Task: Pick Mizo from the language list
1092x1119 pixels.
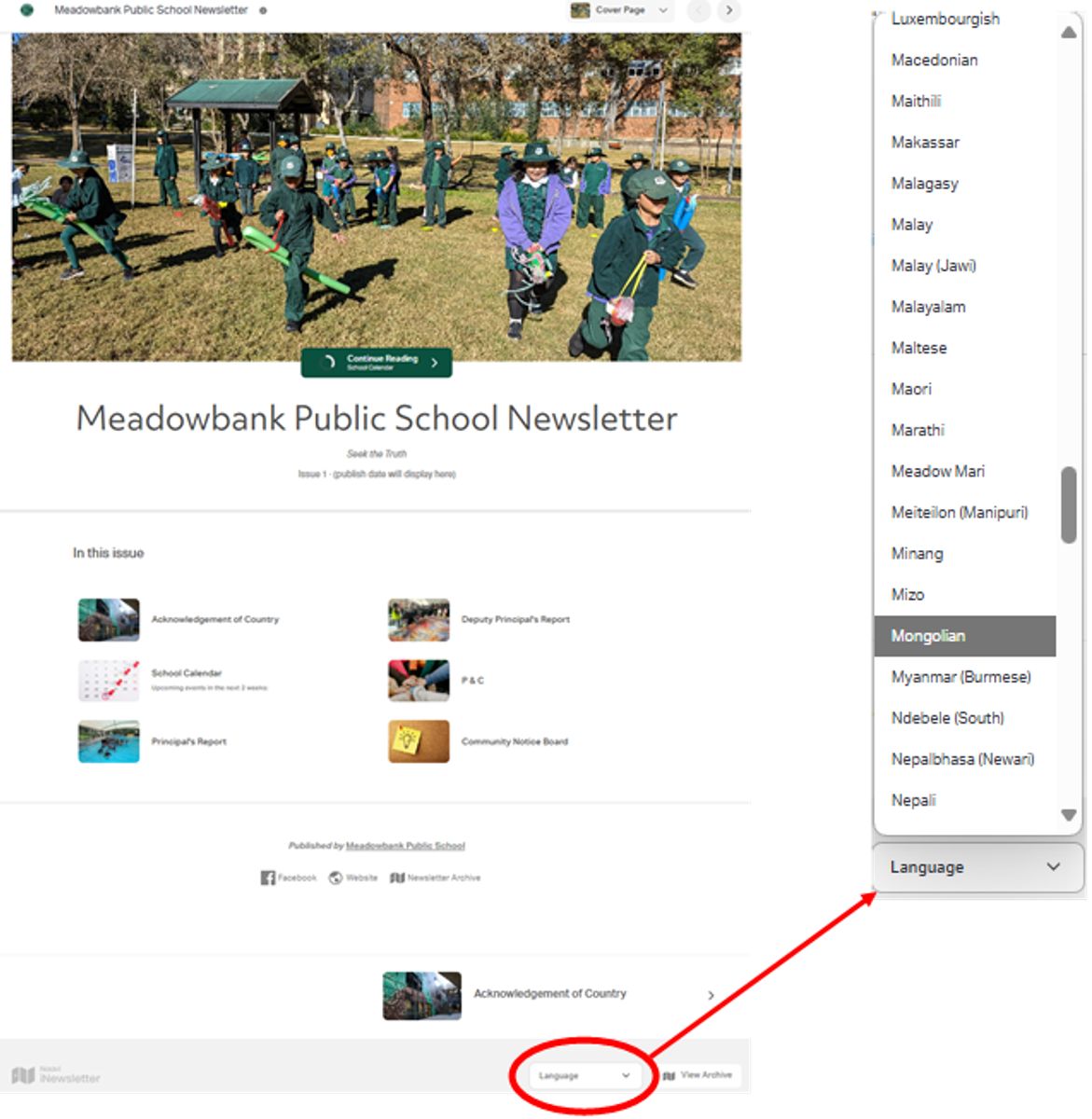Action: (965, 594)
